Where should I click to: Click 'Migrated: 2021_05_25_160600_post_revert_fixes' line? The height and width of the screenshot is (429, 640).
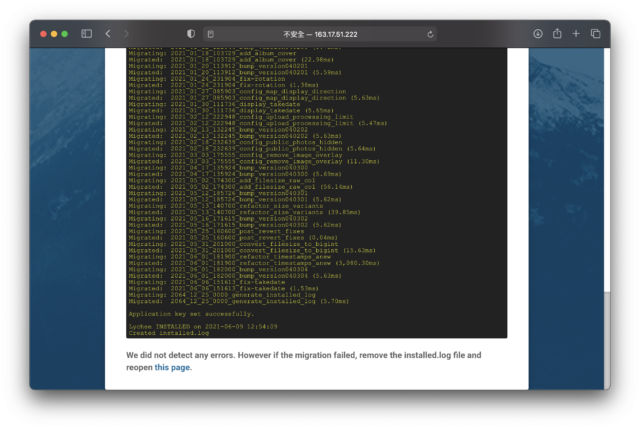[233, 238]
